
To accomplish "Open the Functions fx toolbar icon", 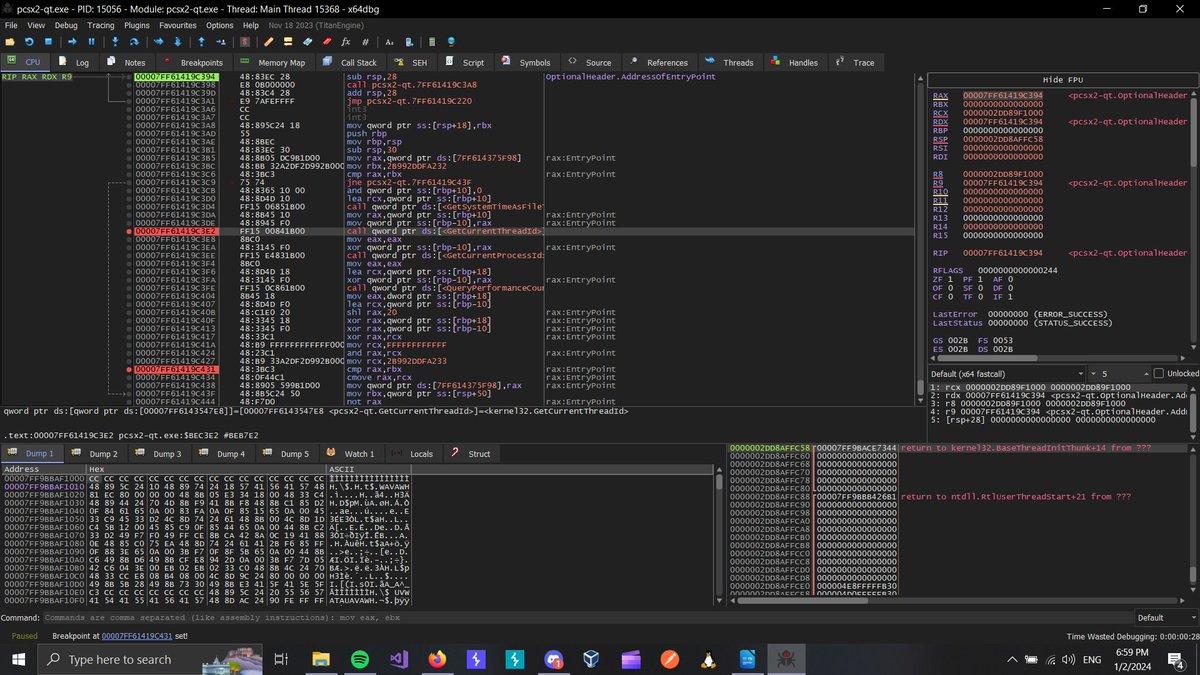I will tap(345, 42).
